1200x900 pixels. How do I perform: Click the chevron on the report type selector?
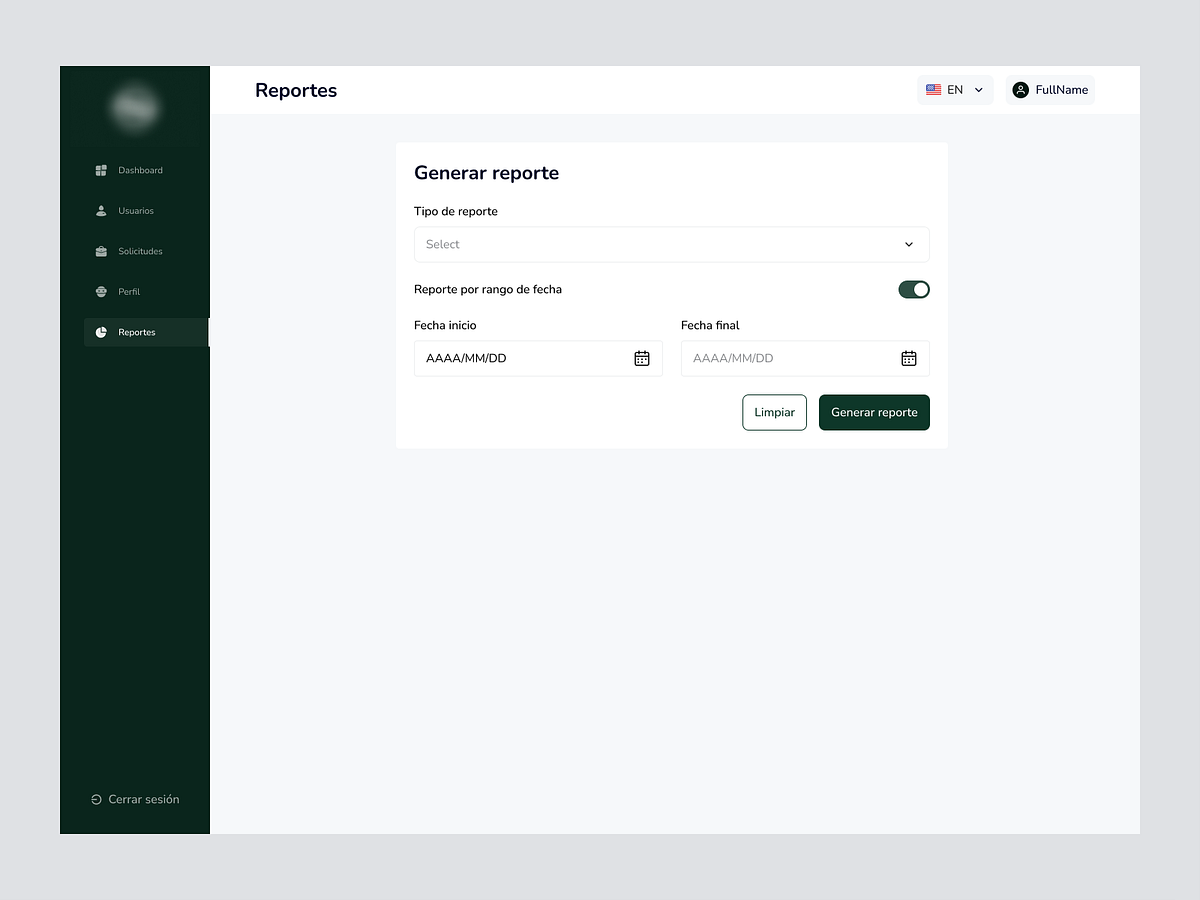909,244
